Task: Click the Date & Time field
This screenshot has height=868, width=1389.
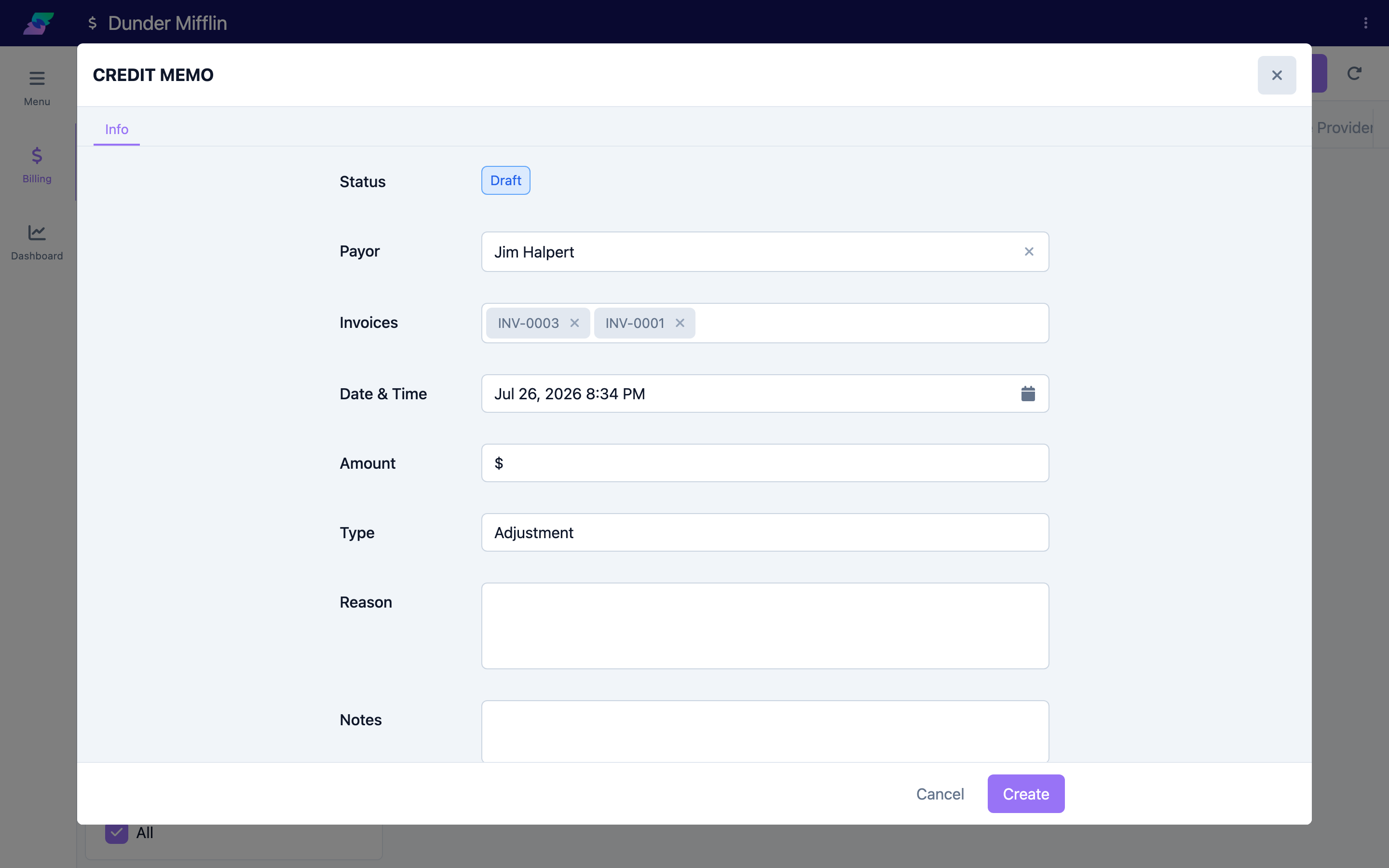Action: click(x=765, y=394)
